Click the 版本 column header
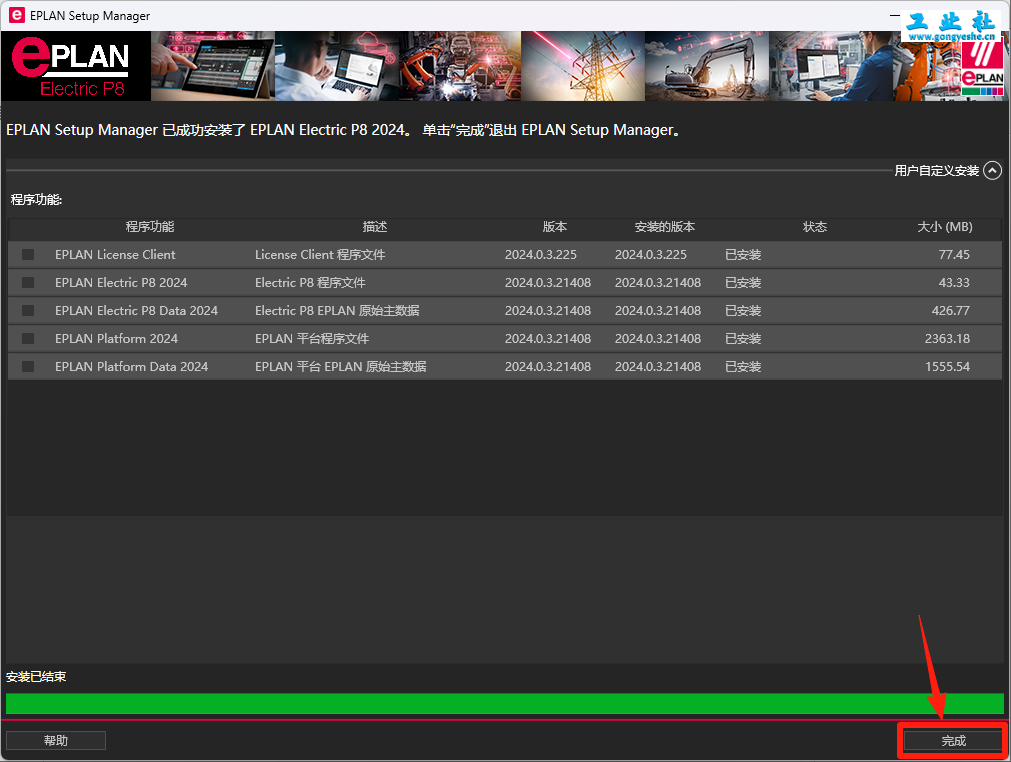Image resolution: width=1011 pixels, height=762 pixels. [555, 227]
